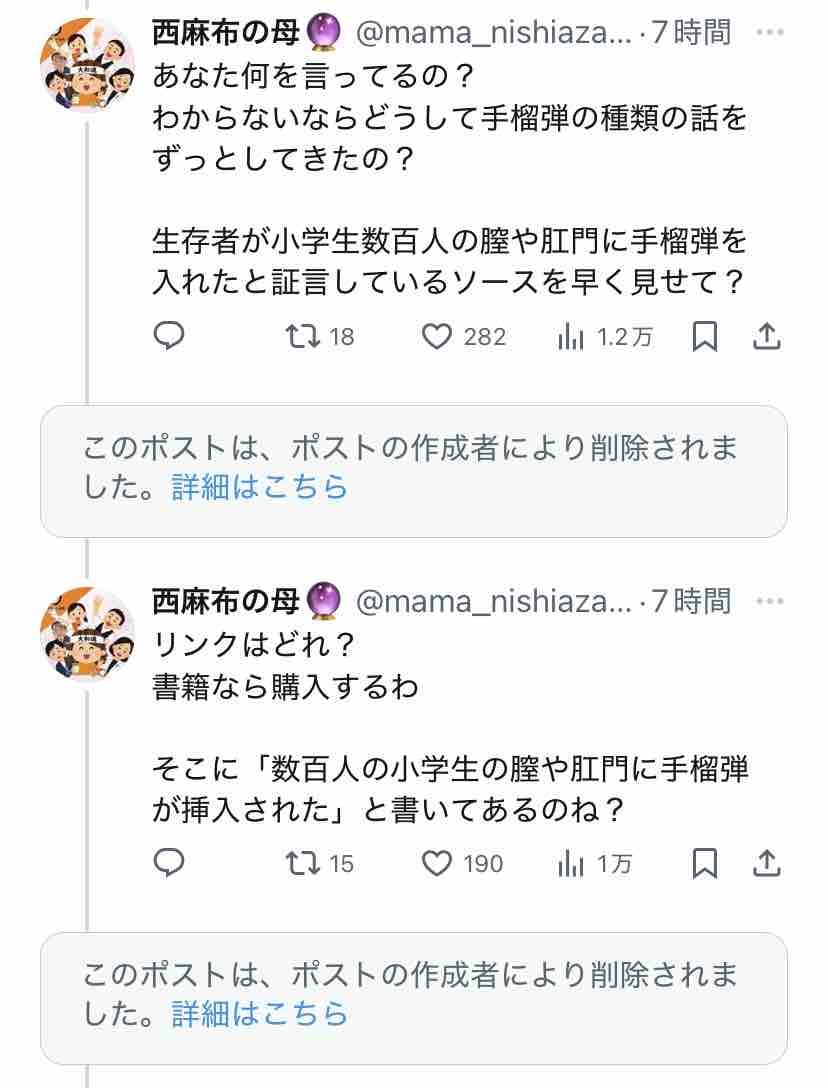The height and width of the screenshot is (1088, 828).
Task: Open more options menu for second post
Action: pyautogui.click(x=770, y=601)
